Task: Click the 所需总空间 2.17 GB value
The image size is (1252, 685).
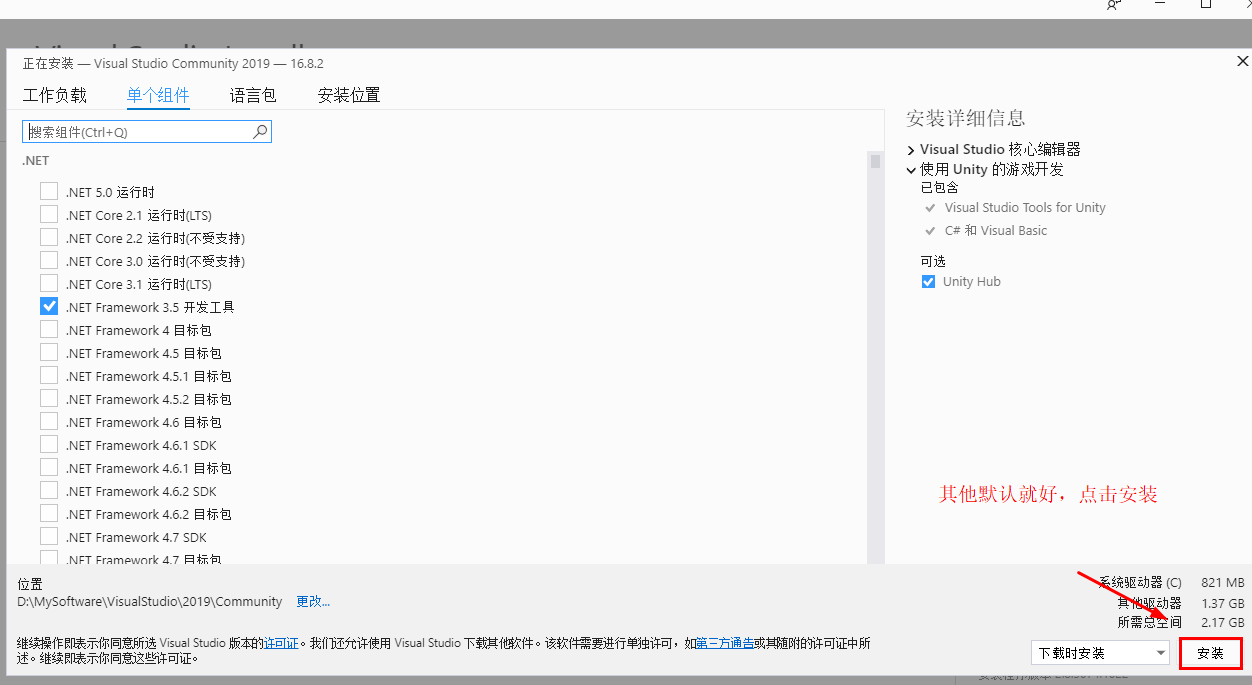Action: pyautogui.click(x=1222, y=622)
